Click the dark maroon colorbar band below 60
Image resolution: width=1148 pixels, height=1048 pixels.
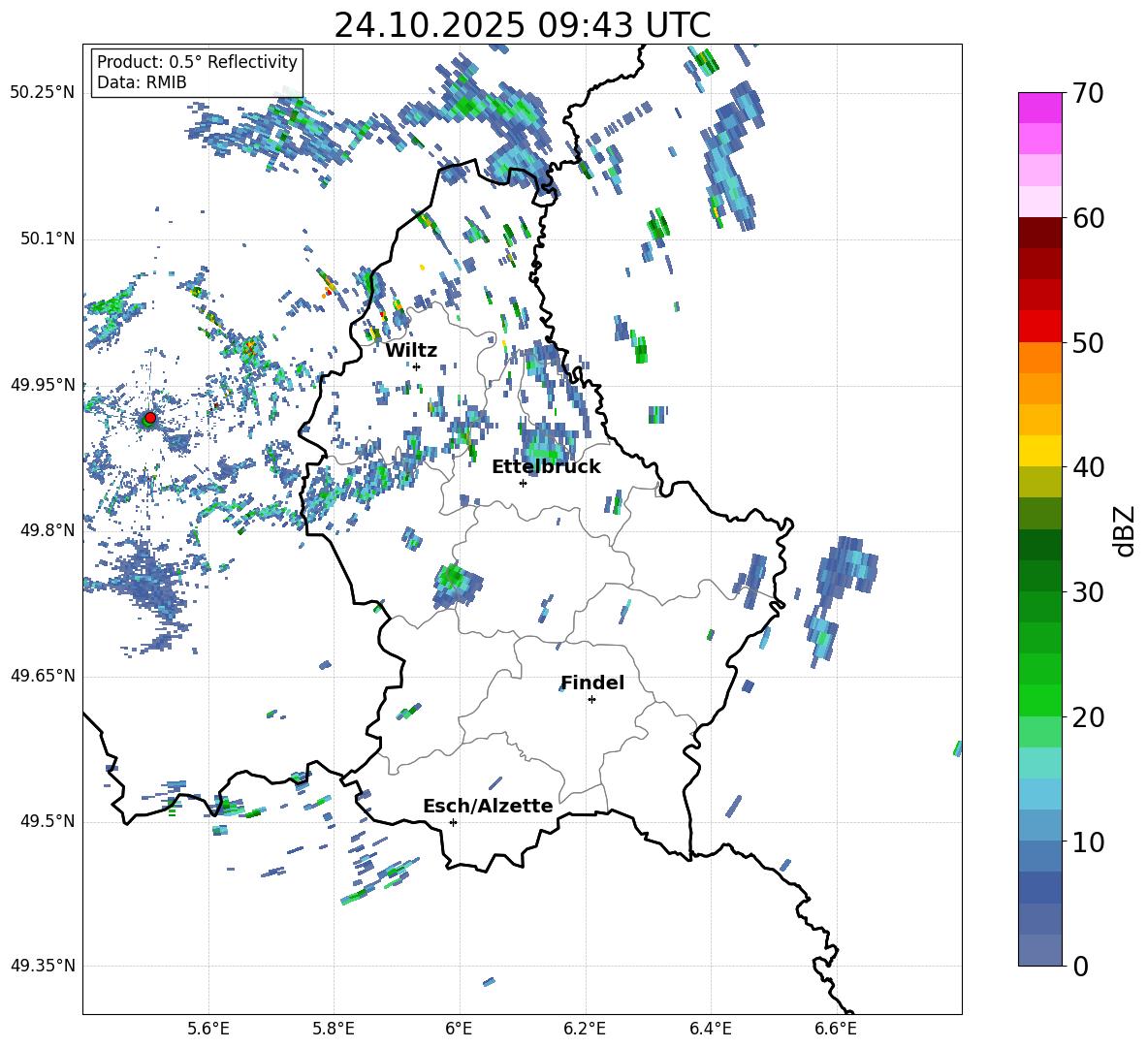[x=1040, y=233]
